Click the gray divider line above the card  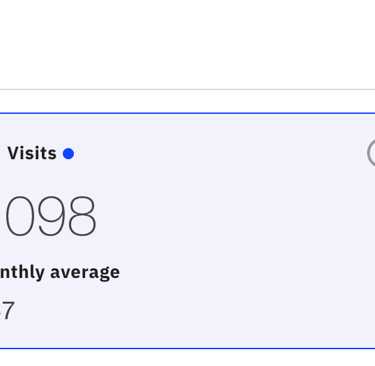187,89
